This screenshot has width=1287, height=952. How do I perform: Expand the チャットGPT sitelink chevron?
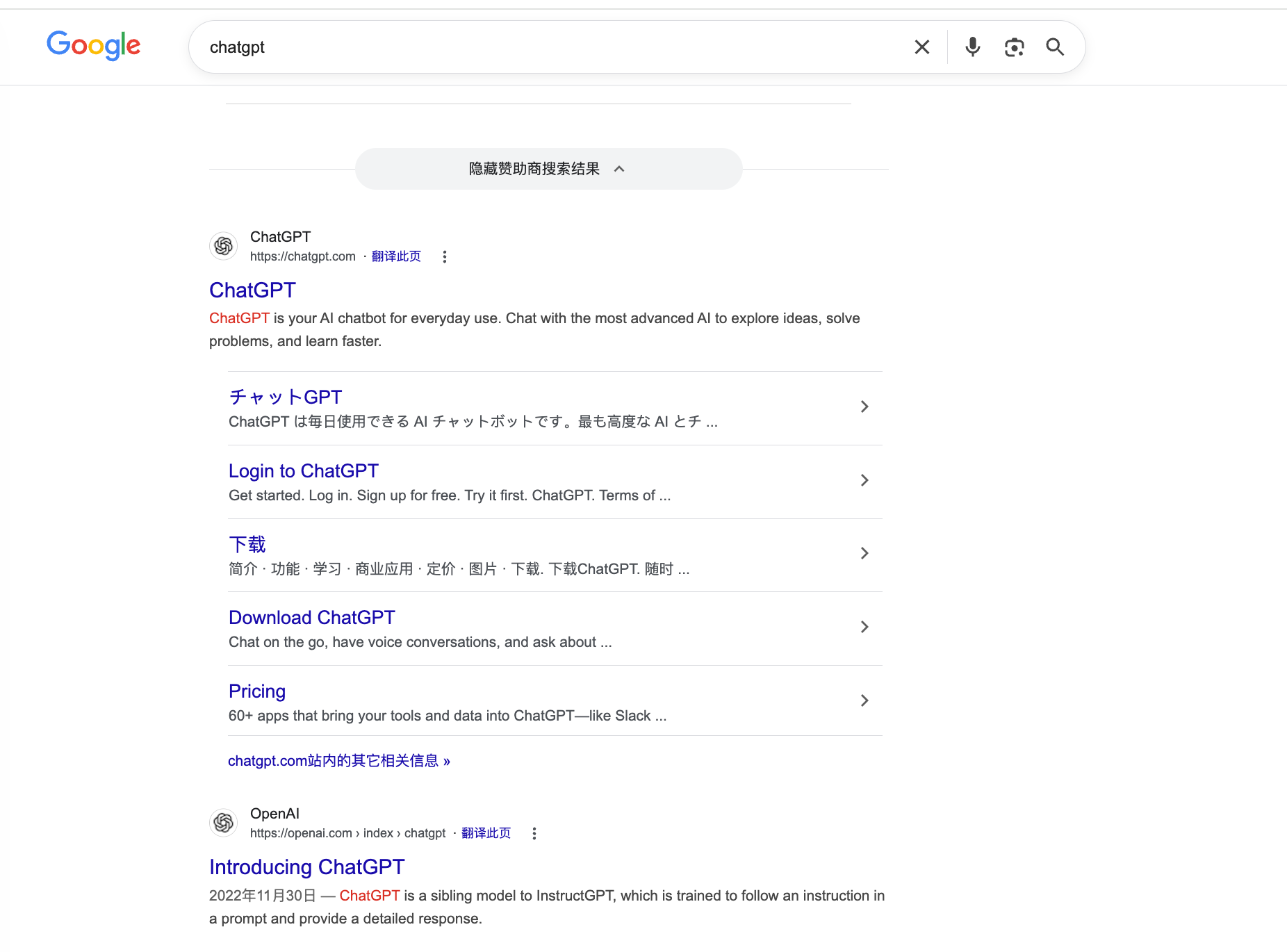click(864, 407)
